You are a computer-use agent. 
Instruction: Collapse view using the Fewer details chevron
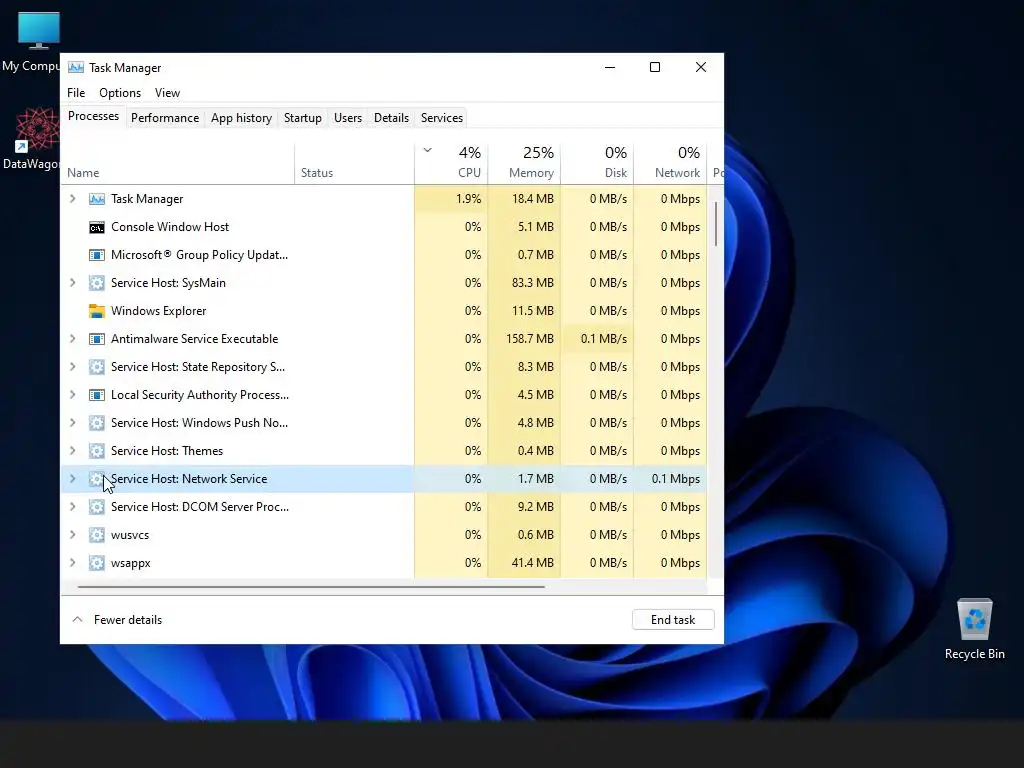pos(77,619)
